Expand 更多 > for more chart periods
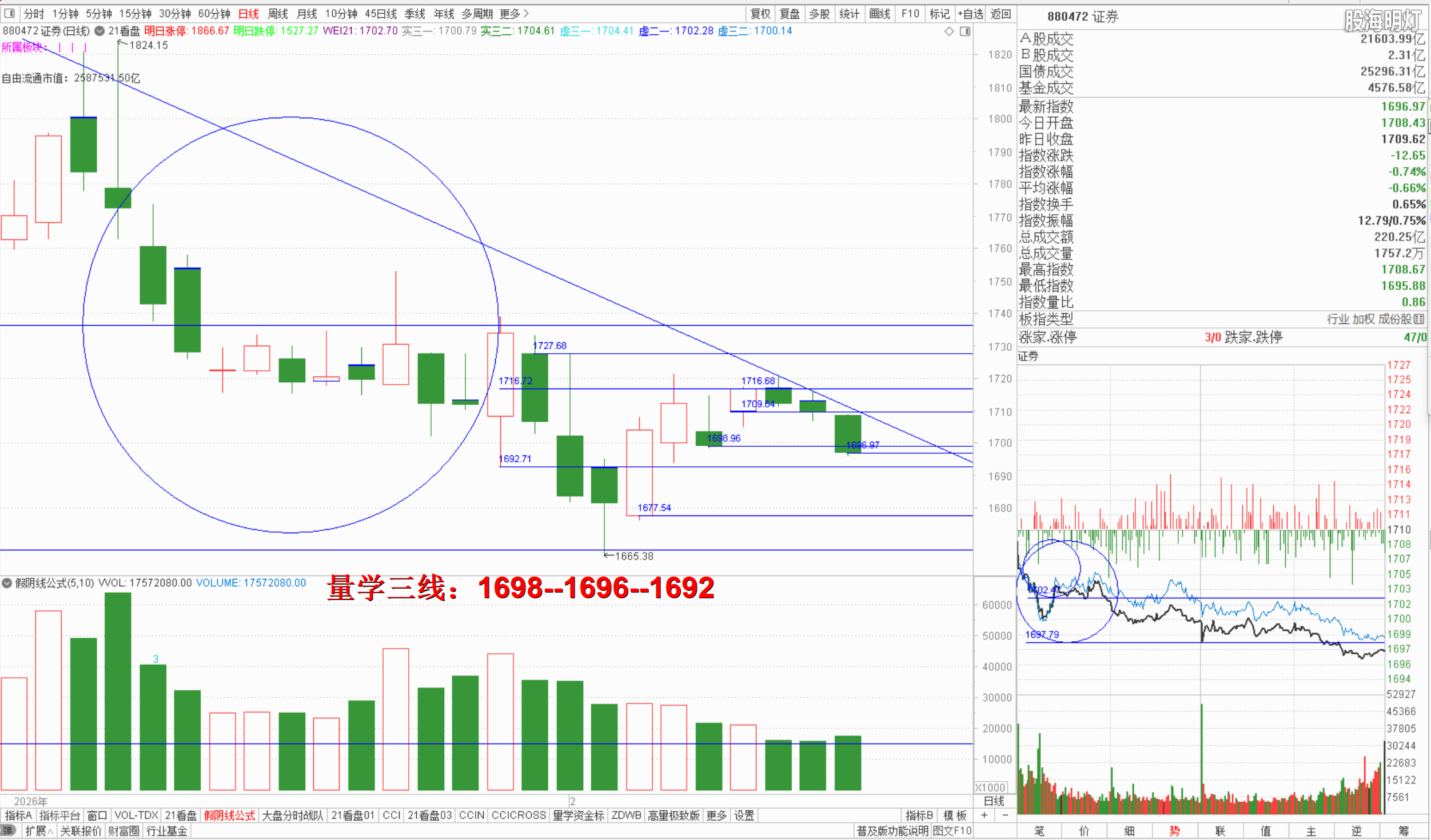Image resolution: width=1431 pixels, height=840 pixels. click(x=514, y=13)
